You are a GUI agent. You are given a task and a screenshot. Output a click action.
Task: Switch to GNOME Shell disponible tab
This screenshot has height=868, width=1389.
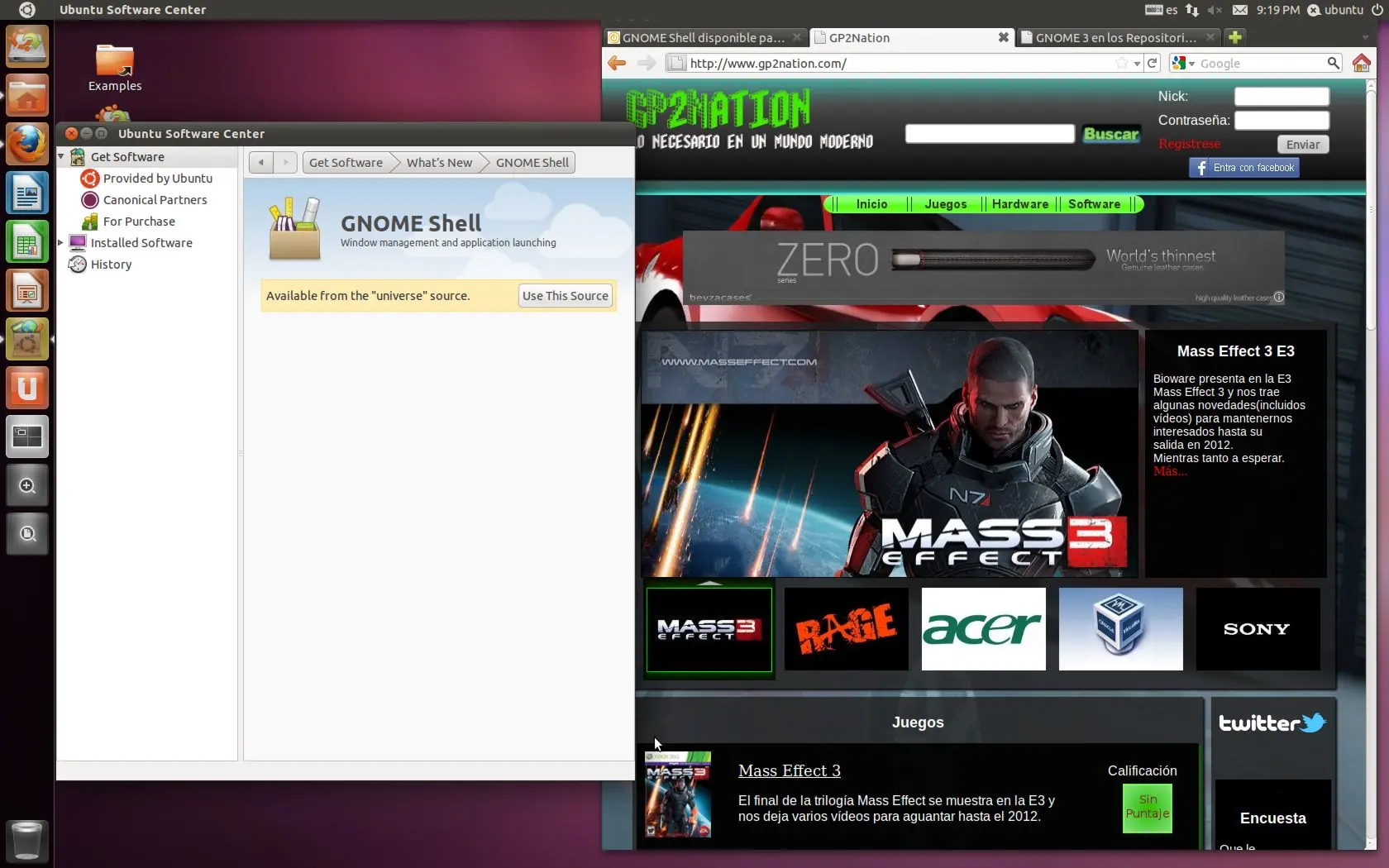coord(704,37)
